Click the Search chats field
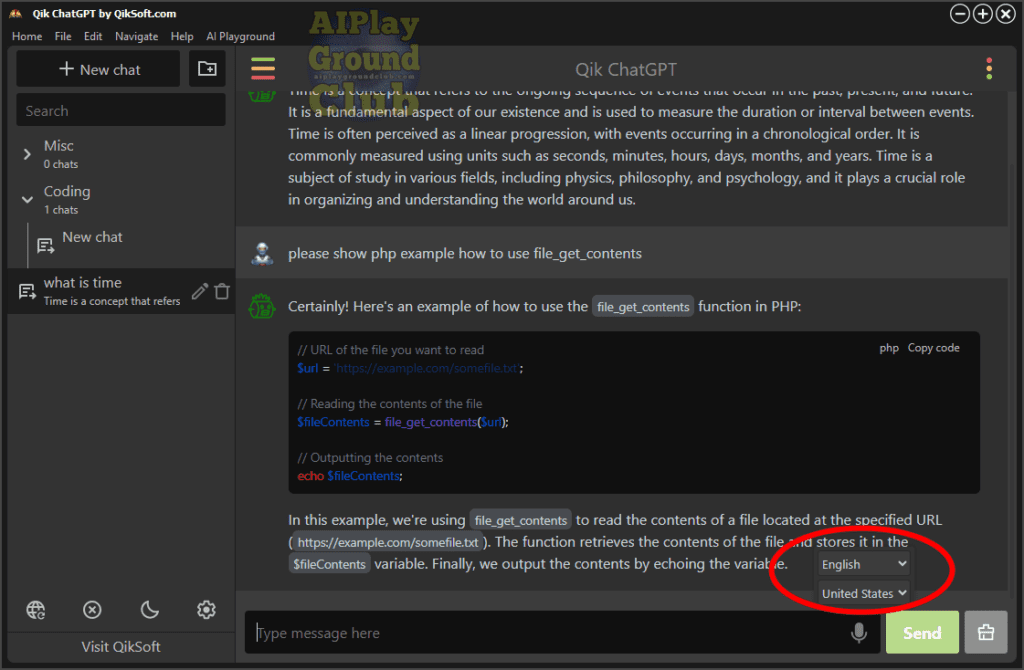This screenshot has height=670, width=1024. coord(121,110)
